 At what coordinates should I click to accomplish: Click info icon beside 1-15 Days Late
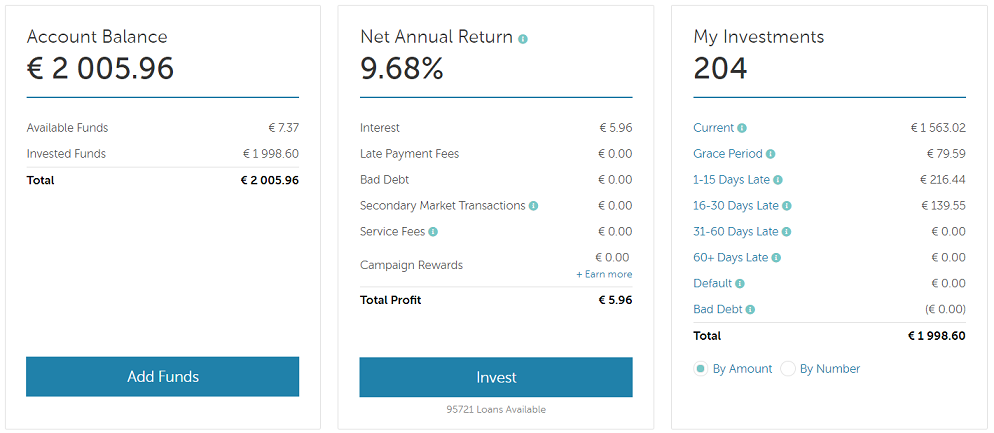[778, 180]
